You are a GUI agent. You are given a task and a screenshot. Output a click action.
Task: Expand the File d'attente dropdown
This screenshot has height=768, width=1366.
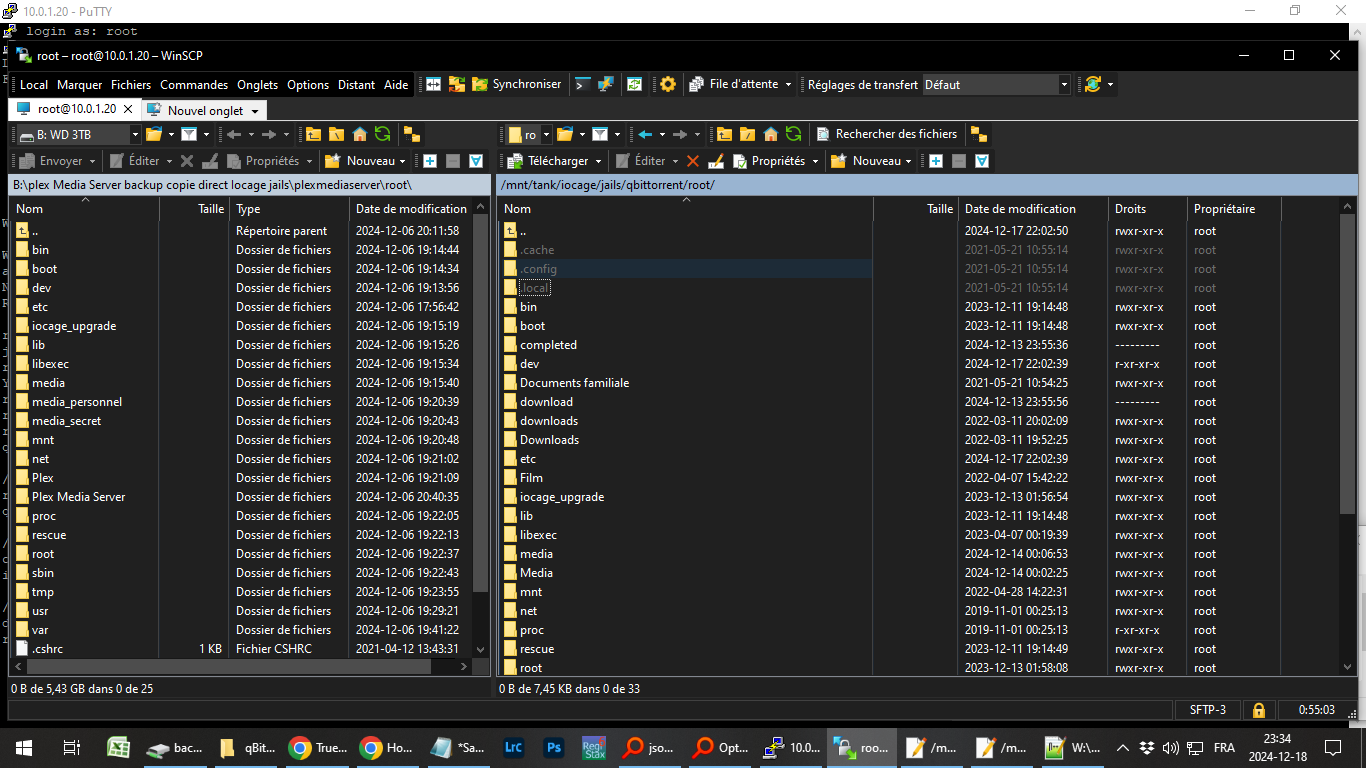coord(788,85)
